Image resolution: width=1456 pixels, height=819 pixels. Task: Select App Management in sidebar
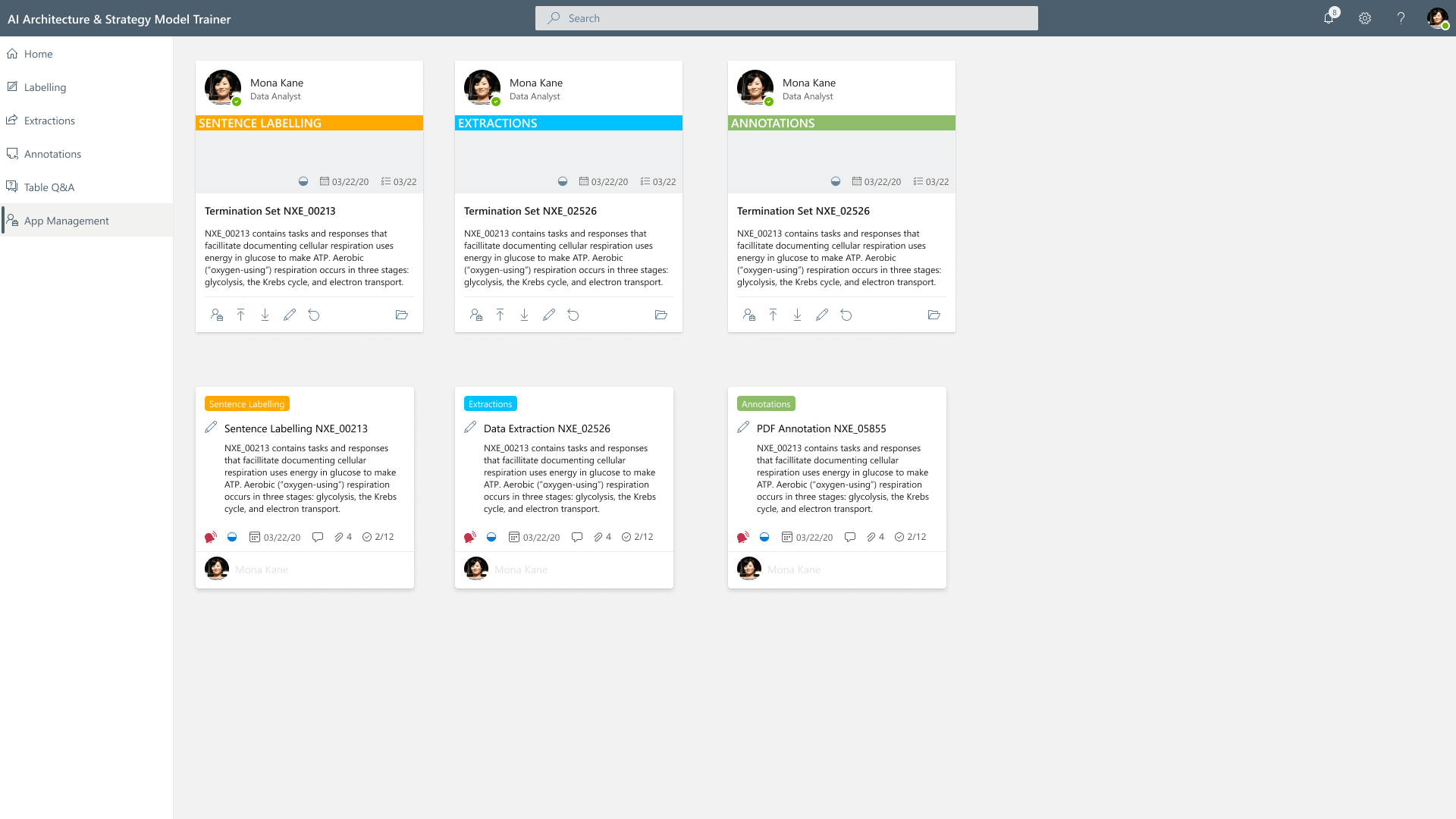66,221
